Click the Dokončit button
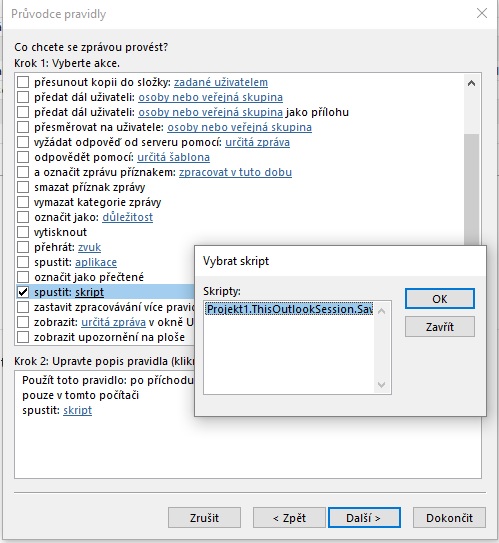499x543 pixels. coord(449,518)
